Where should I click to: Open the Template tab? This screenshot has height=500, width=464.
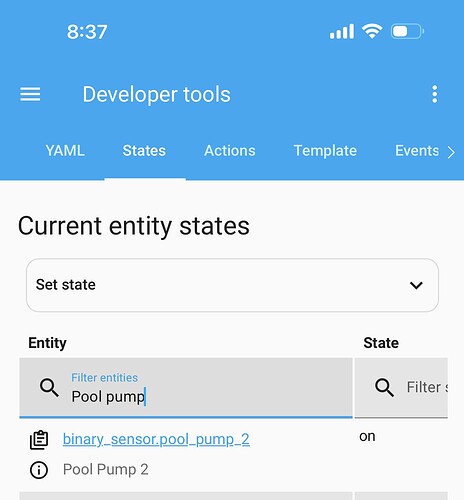point(325,151)
